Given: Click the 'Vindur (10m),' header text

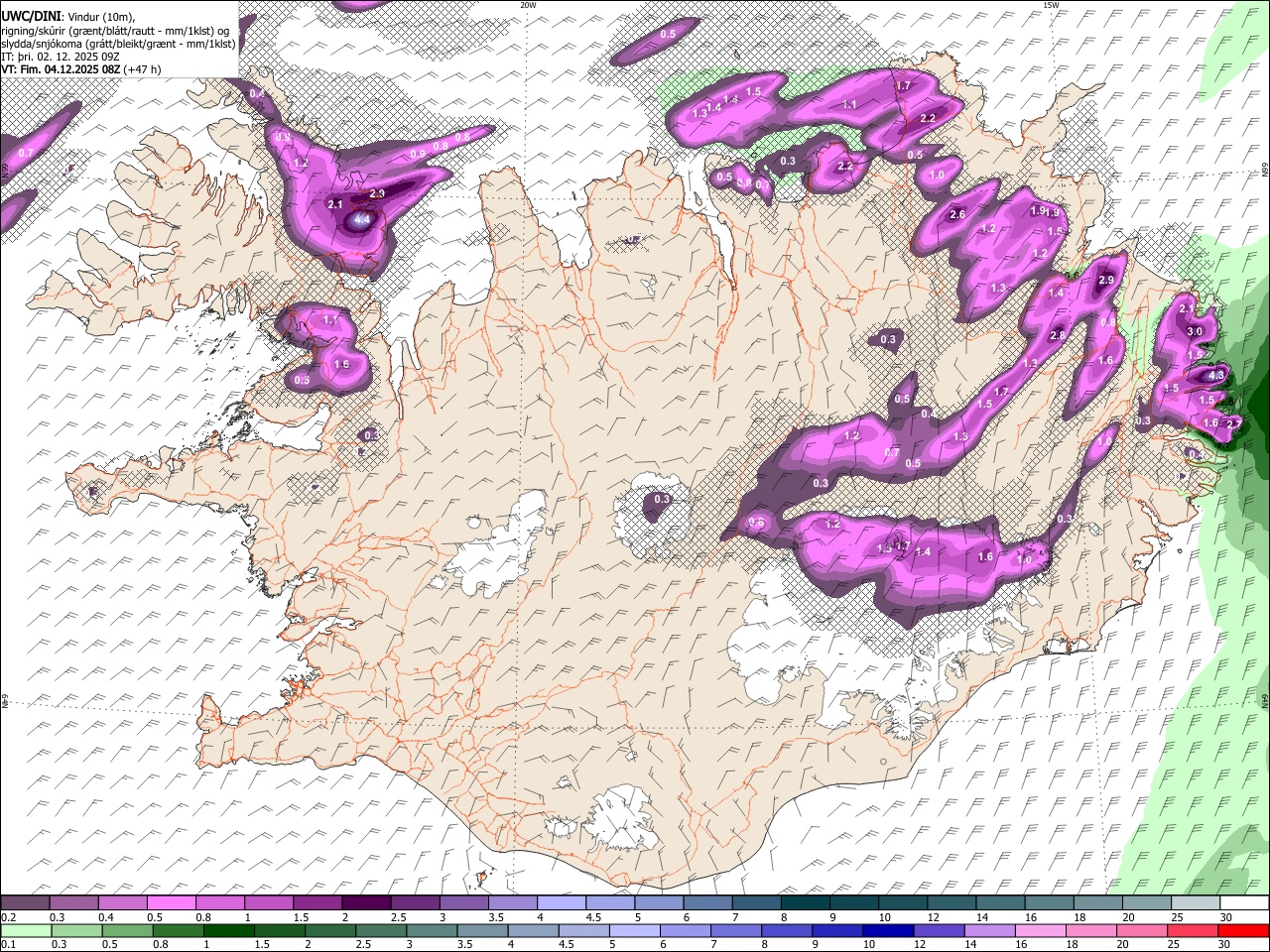Looking at the screenshot, I should [x=101, y=17].
